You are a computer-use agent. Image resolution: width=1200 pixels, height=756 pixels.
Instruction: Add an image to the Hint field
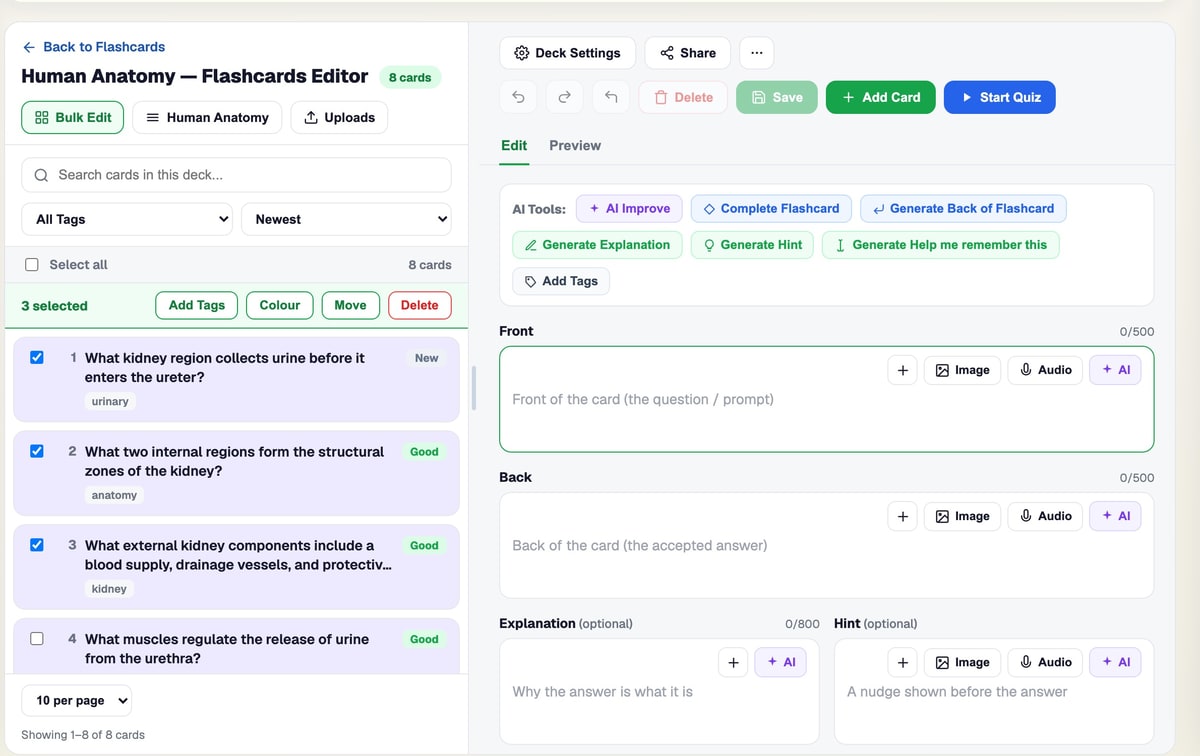(x=962, y=662)
